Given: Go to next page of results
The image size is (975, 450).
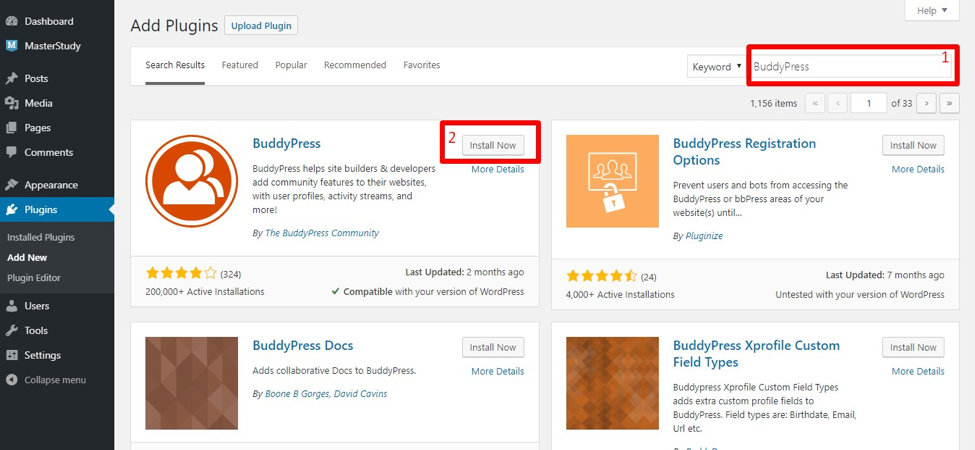Looking at the screenshot, I should point(927,103).
